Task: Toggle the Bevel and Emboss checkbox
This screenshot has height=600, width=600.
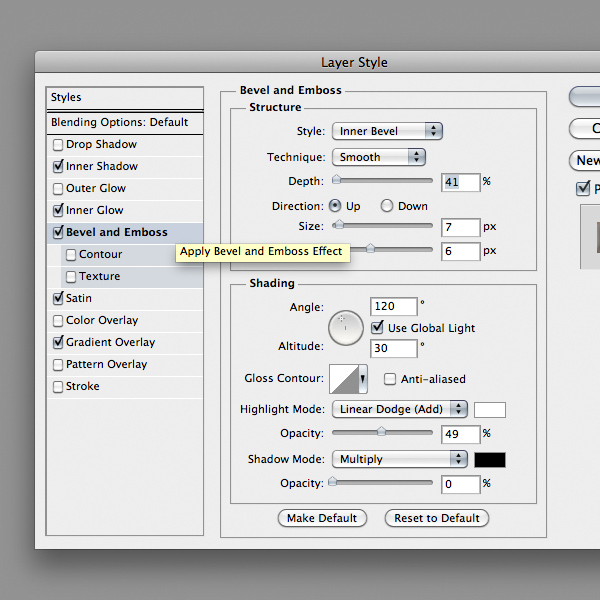Action: (58, 233)
